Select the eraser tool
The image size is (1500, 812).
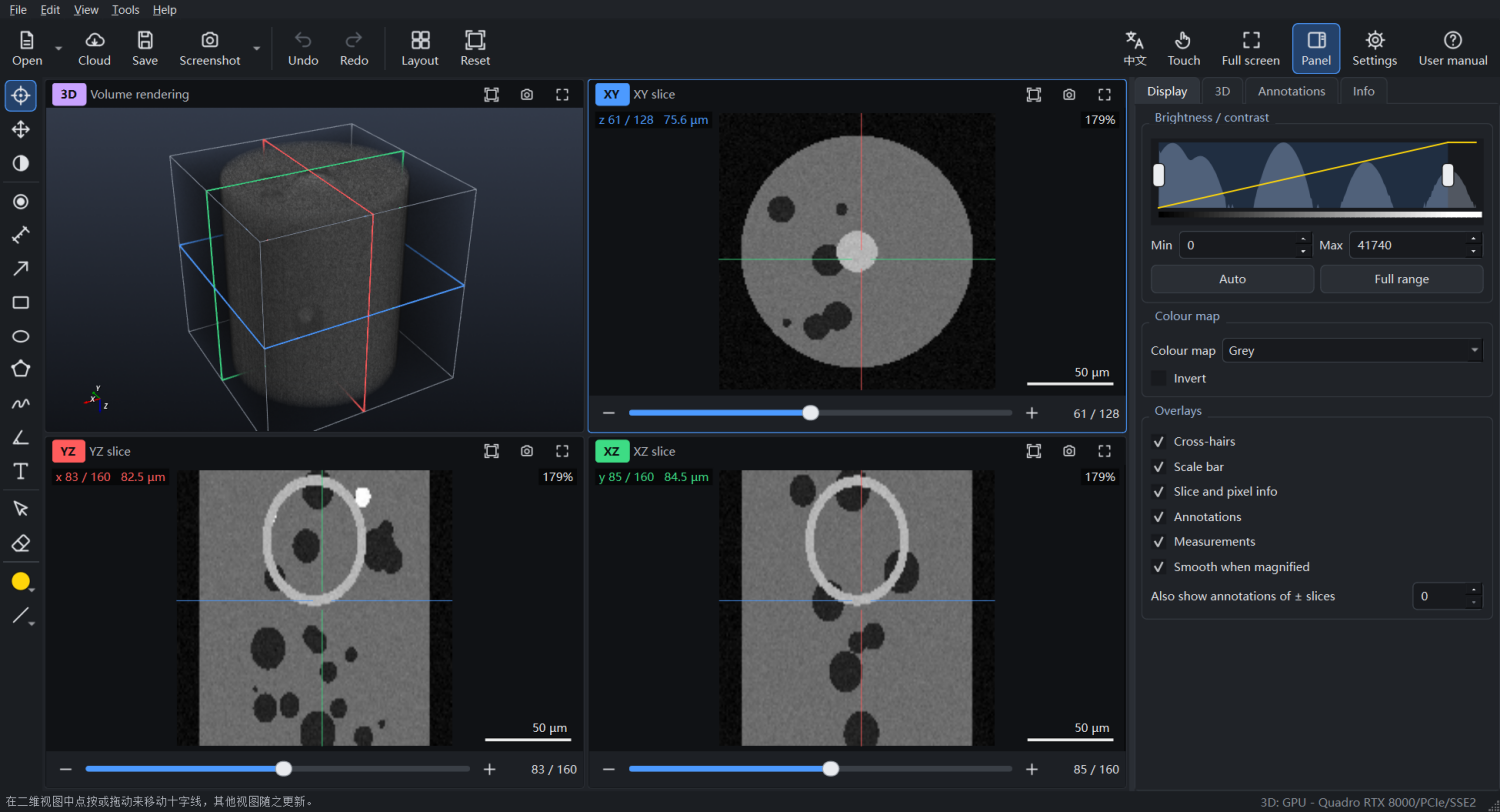[21, 542]
